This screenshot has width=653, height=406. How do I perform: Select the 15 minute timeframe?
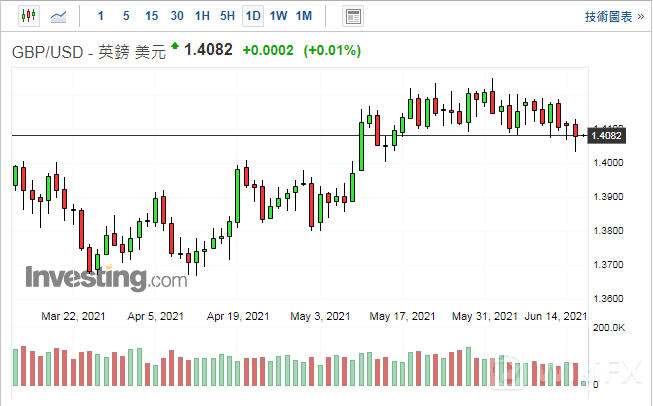click(151, 16)
